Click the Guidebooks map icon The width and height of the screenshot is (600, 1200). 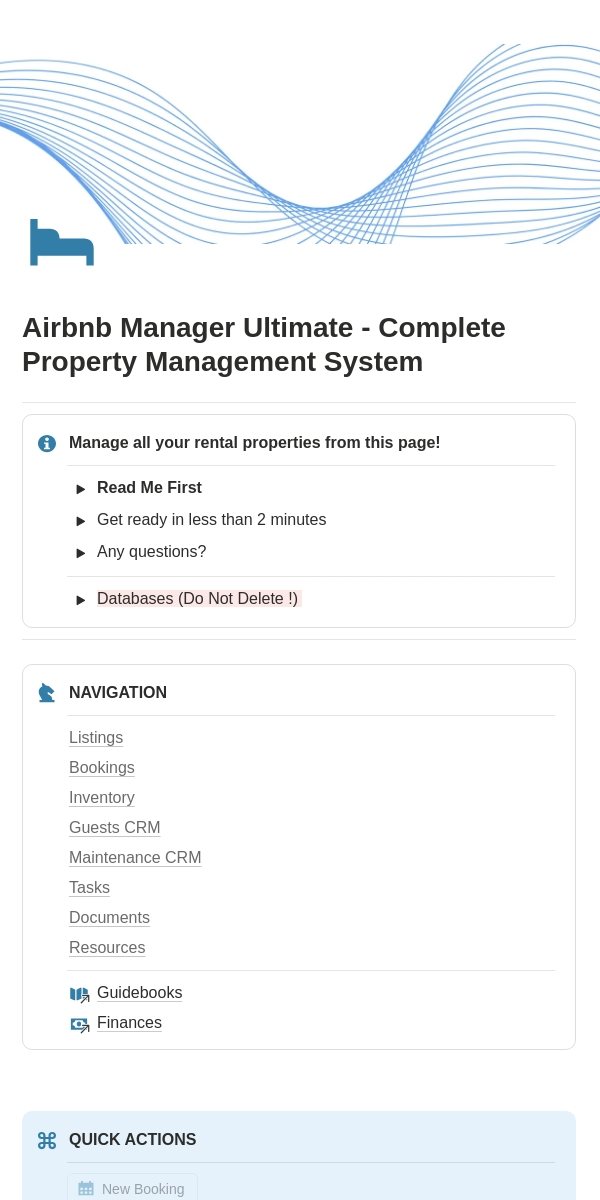coord(80,994)
